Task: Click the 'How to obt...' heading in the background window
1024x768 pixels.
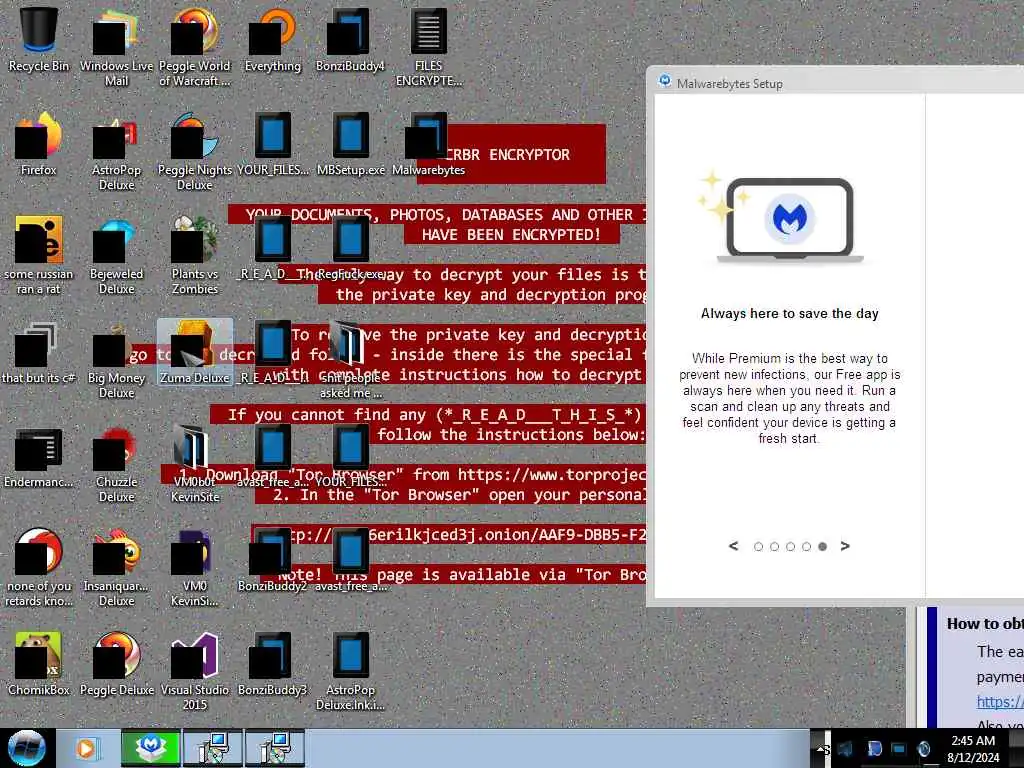Action: (x=985, y=624)
